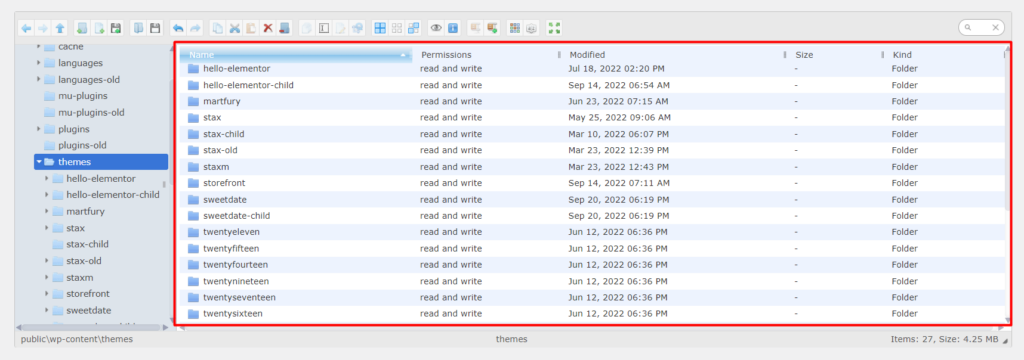Select all items with toolbar icon
Viewport: 1024px width, 360px height.
[x=379, y=28]
